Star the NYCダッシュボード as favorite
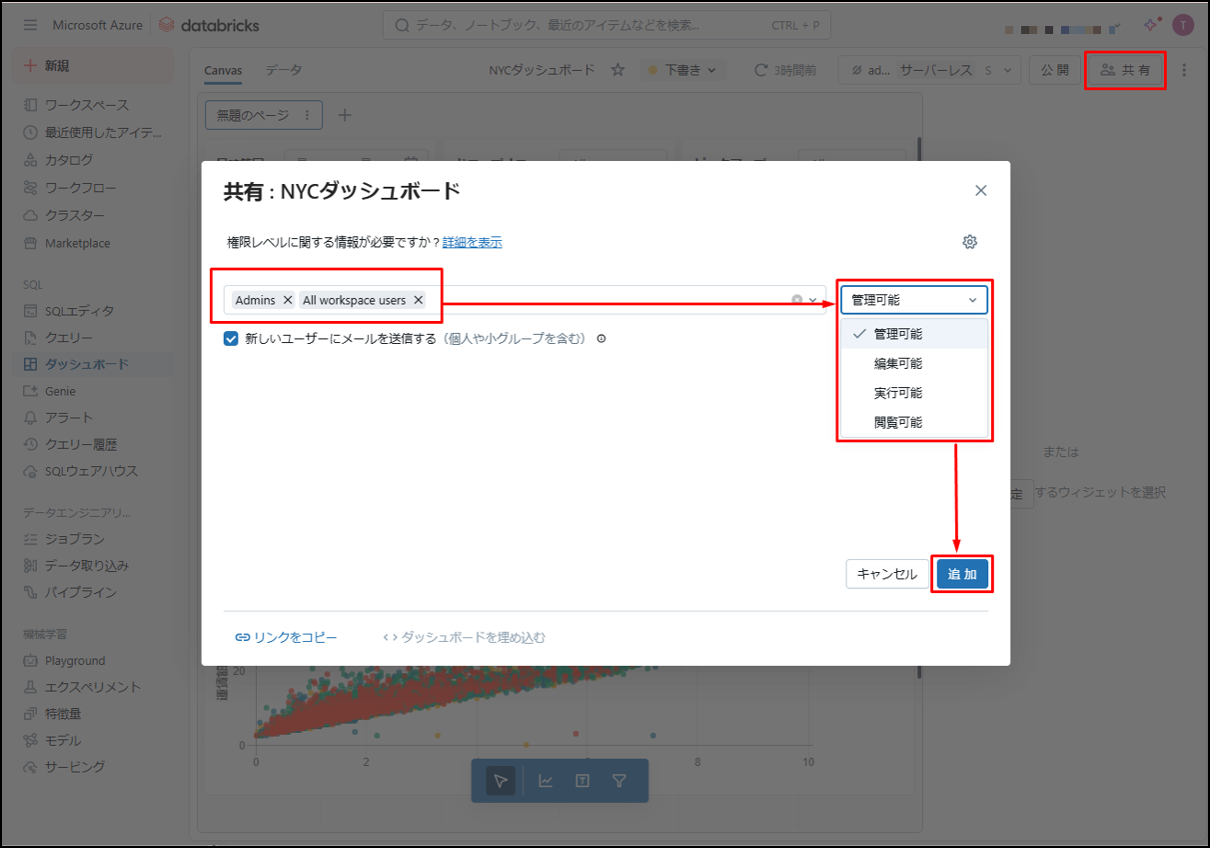 point(618,70)
